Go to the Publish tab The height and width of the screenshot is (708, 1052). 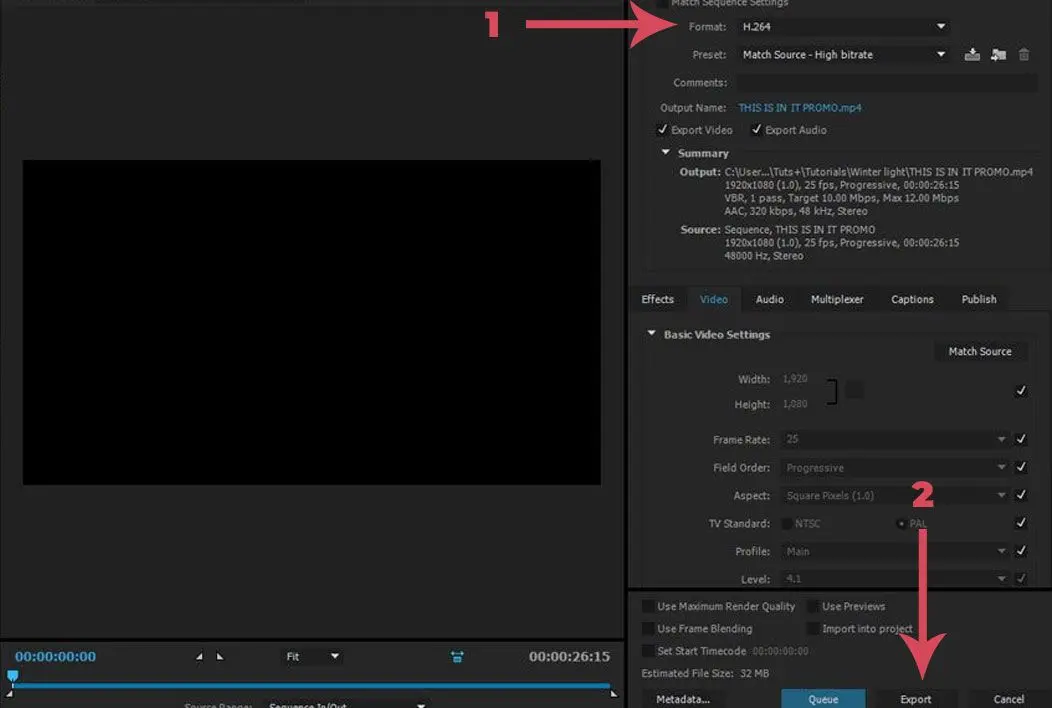(x=979, y=299)
